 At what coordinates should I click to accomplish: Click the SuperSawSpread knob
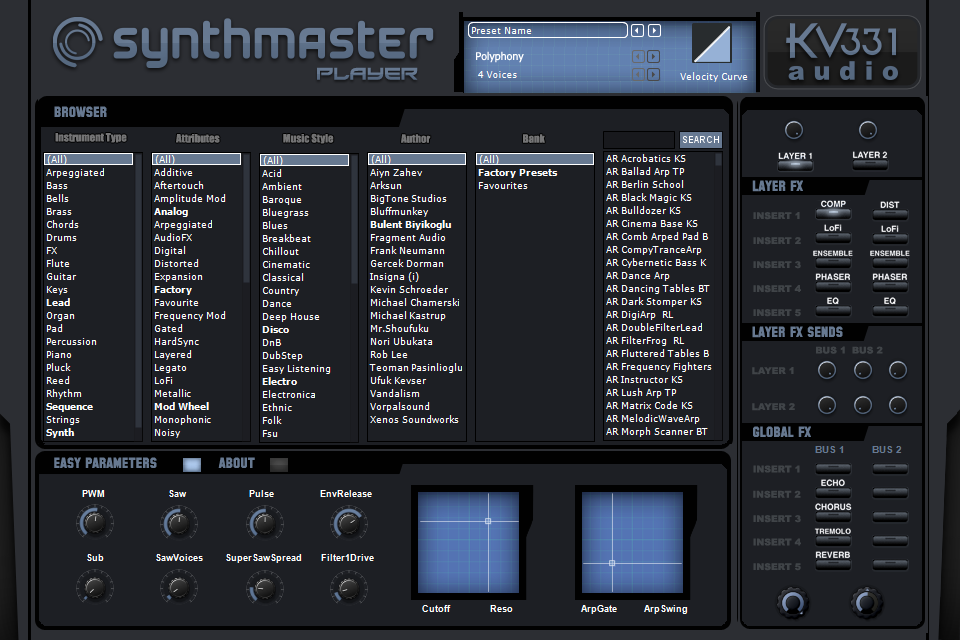264,588
